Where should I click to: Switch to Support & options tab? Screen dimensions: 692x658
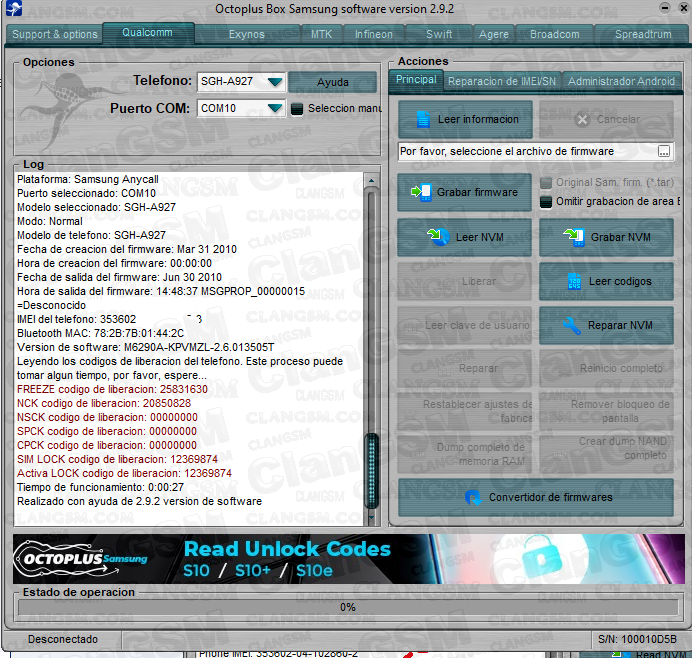(x=54, y=34)
